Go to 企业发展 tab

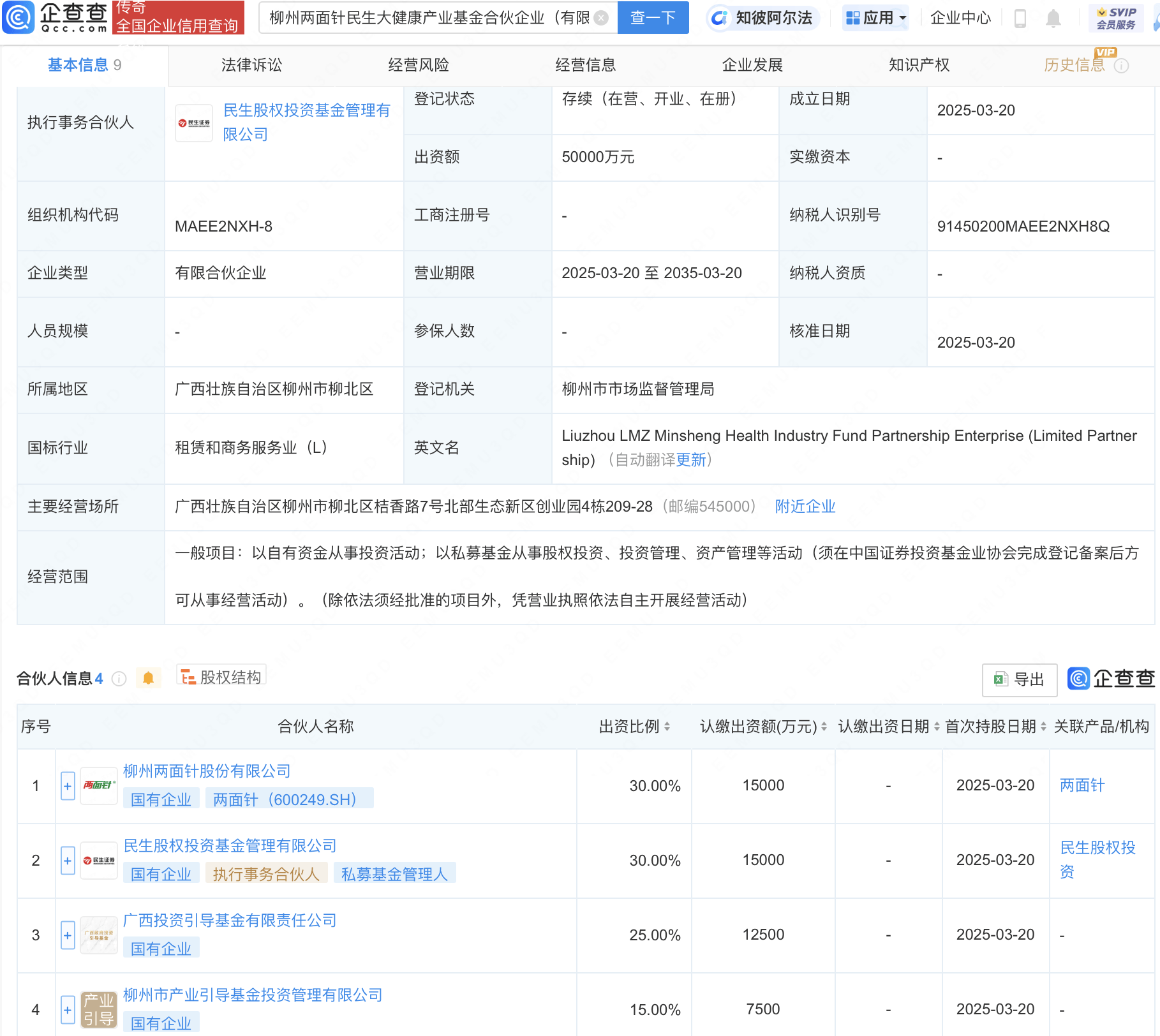752,65
